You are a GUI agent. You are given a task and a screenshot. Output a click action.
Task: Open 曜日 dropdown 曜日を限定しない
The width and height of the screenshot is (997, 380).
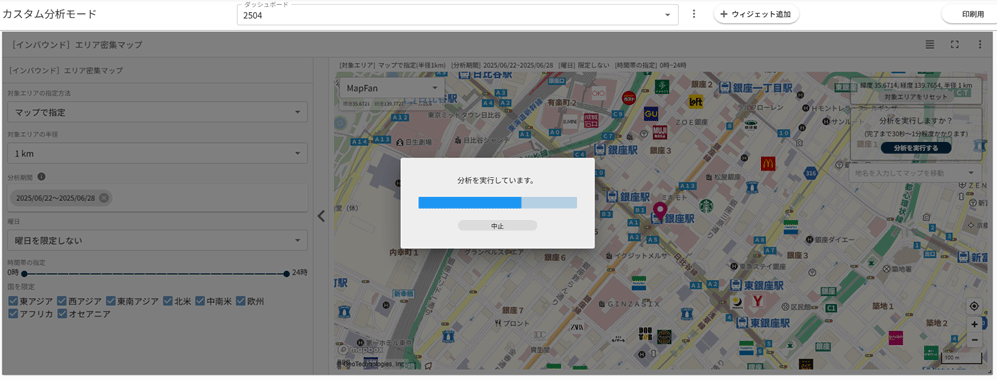(x=158, y=240)
